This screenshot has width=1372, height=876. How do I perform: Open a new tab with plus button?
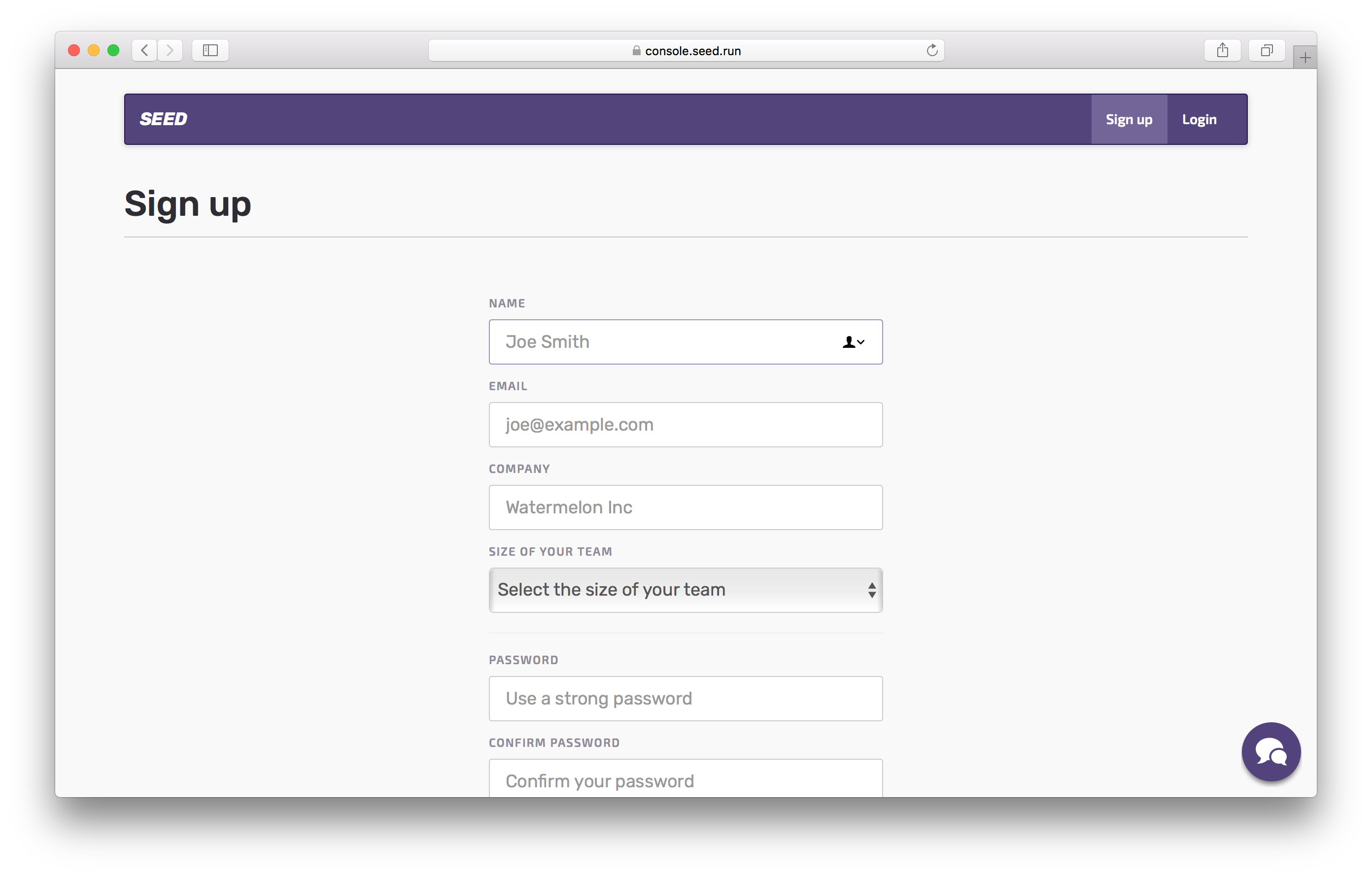click(1305, 57)
